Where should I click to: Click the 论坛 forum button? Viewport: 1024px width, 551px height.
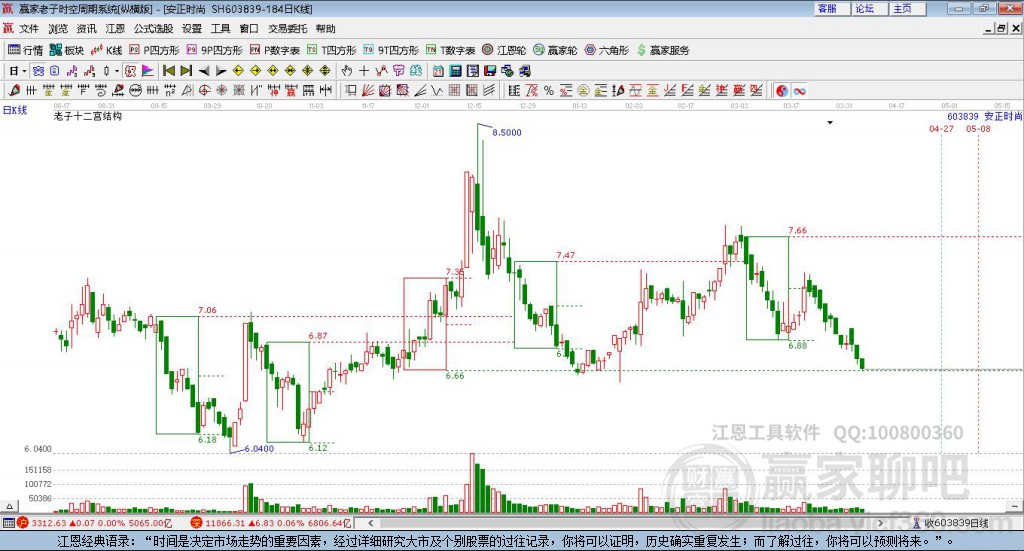point(870,8)
